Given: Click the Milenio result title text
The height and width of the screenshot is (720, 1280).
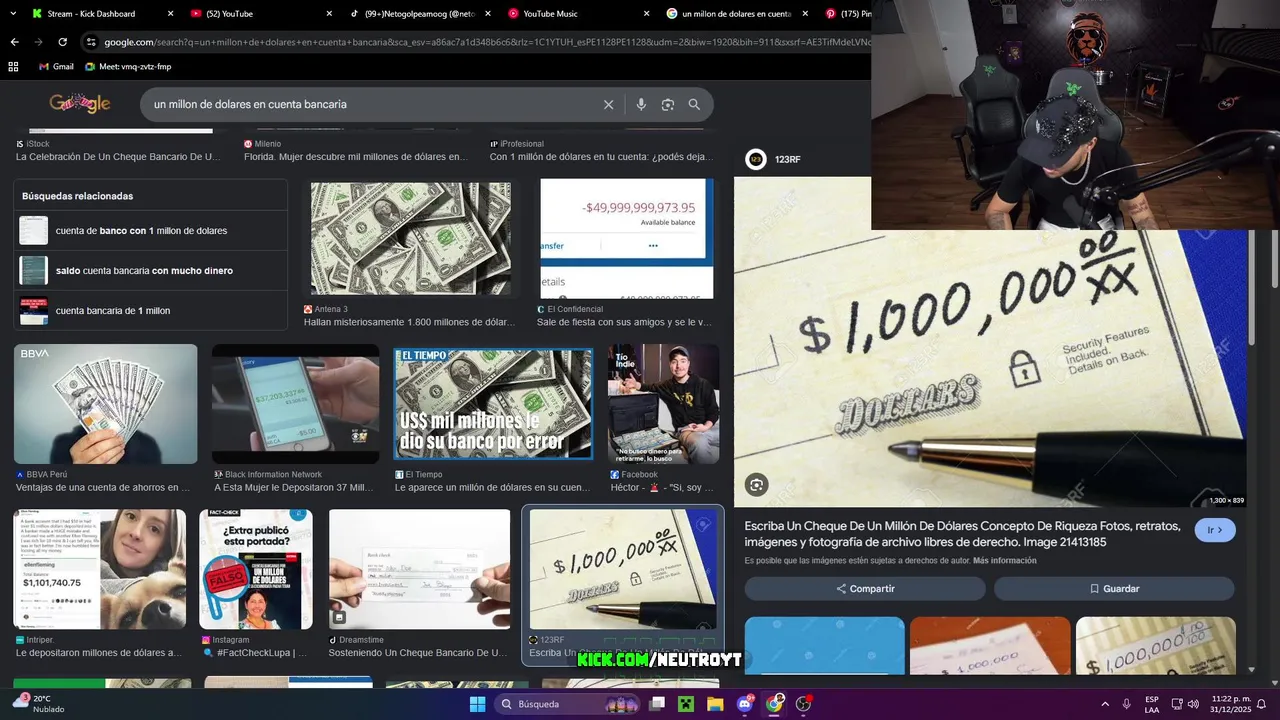Looking at the screenshot, I should pyautogui.click(x=355, y=157).
